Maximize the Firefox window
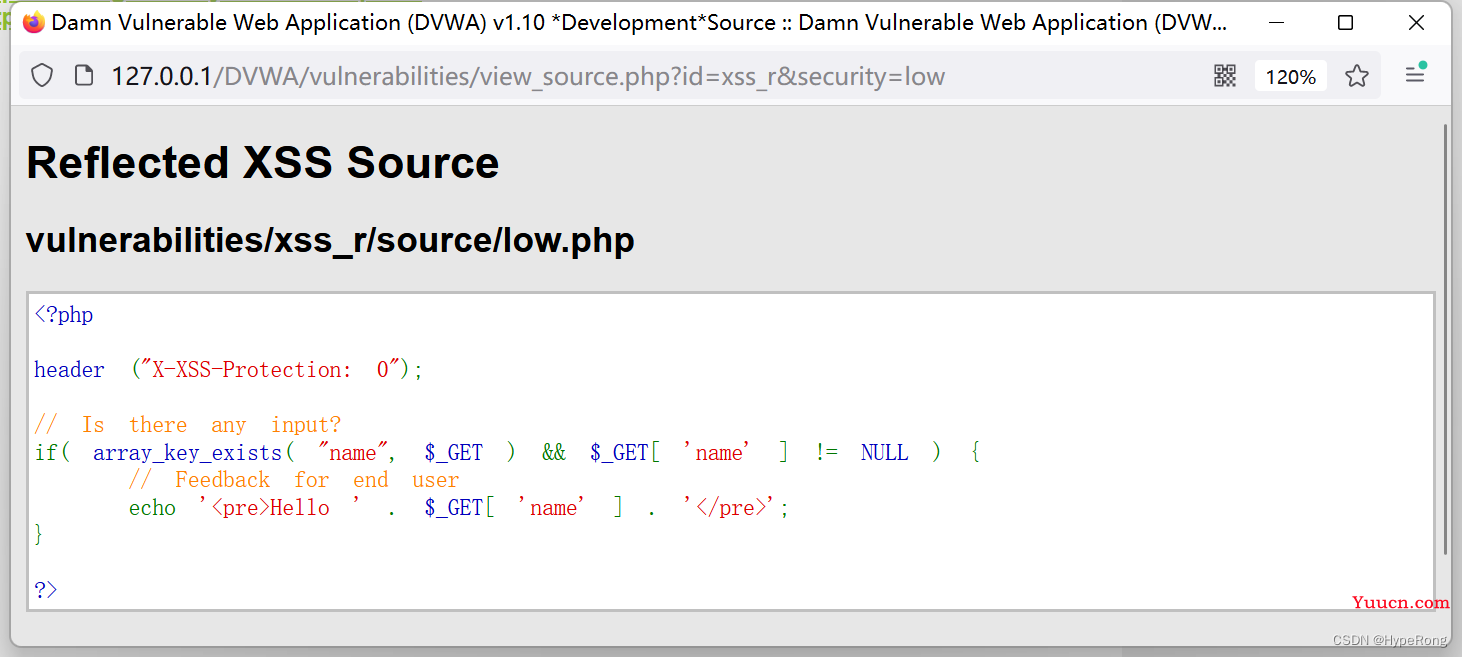Viewport: 1462px width, 657px height. point(1345,23)
